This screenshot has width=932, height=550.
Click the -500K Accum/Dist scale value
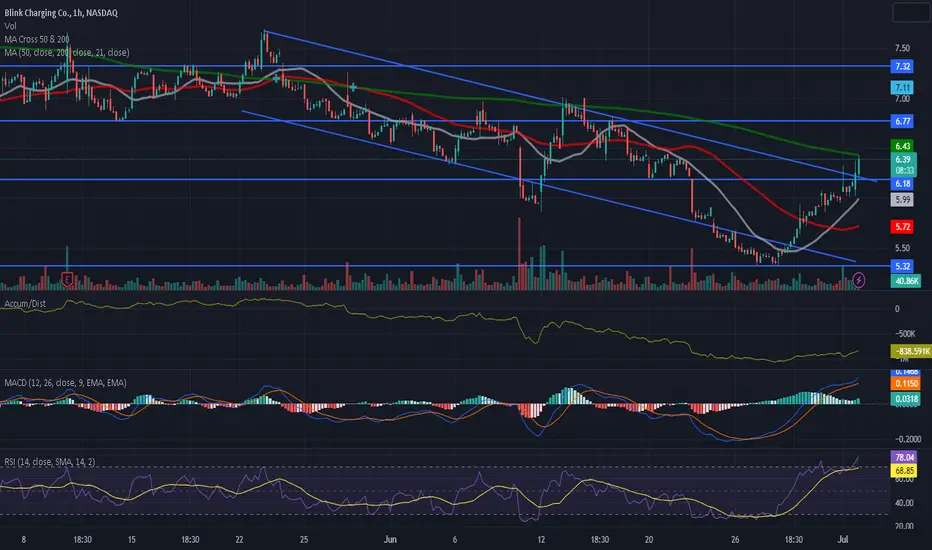(x=905, y=334)
